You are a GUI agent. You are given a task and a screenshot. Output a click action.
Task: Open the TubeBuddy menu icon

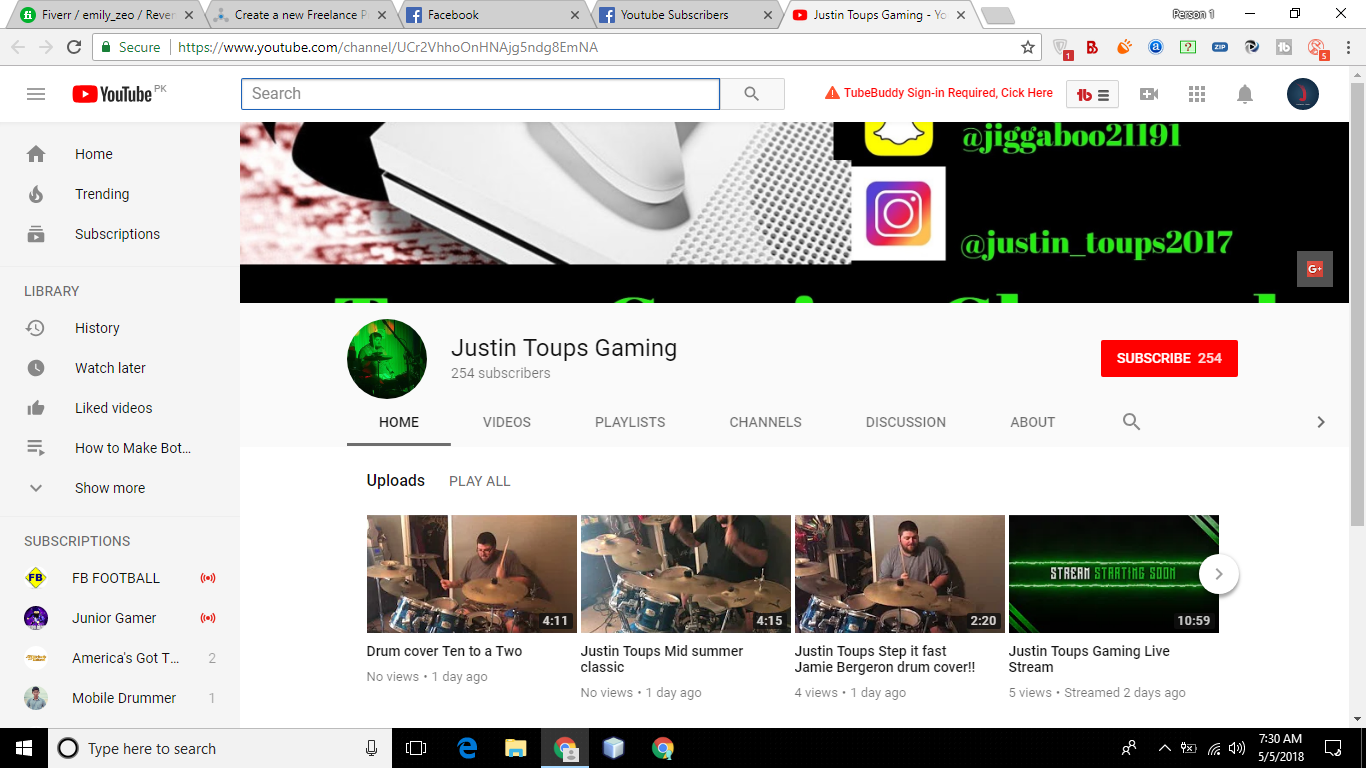tap(1093, 95)
